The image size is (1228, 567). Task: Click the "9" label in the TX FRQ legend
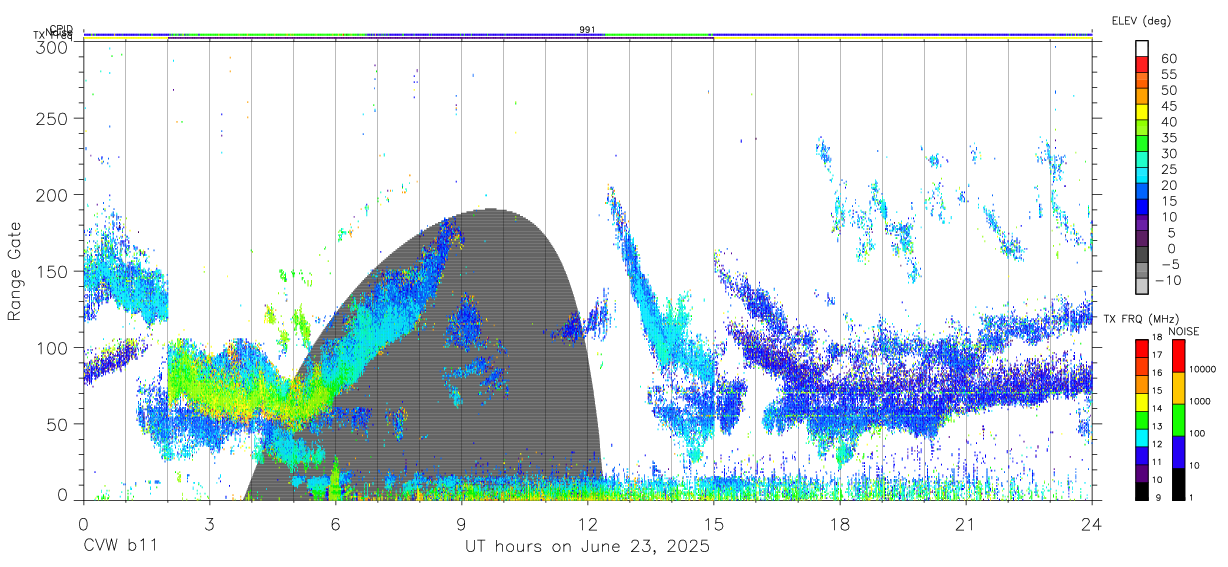pos(1158,497)
